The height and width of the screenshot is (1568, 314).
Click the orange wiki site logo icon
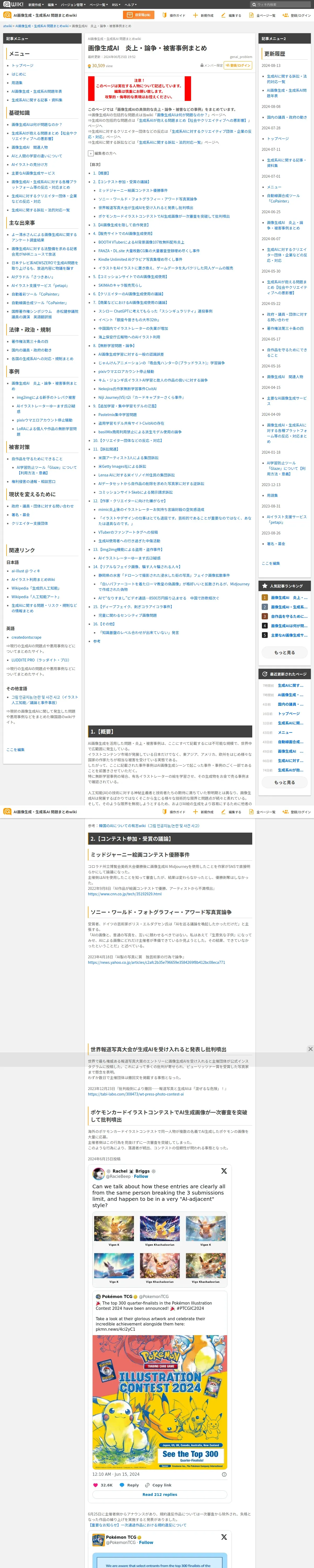[7, 15]
